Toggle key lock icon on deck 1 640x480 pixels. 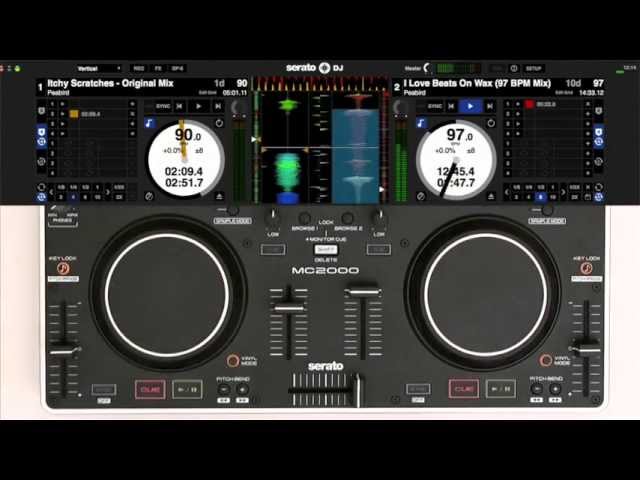[149, 123]
